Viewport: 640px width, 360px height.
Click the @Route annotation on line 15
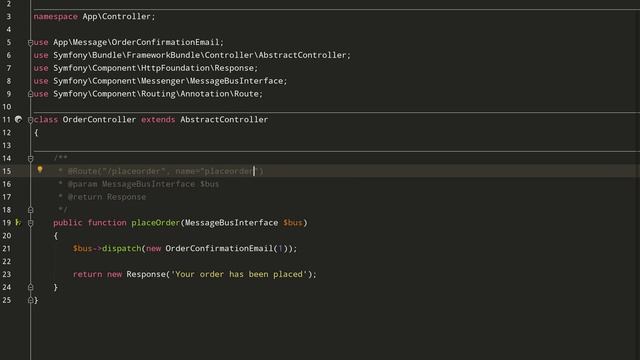[x=165, y=171]
